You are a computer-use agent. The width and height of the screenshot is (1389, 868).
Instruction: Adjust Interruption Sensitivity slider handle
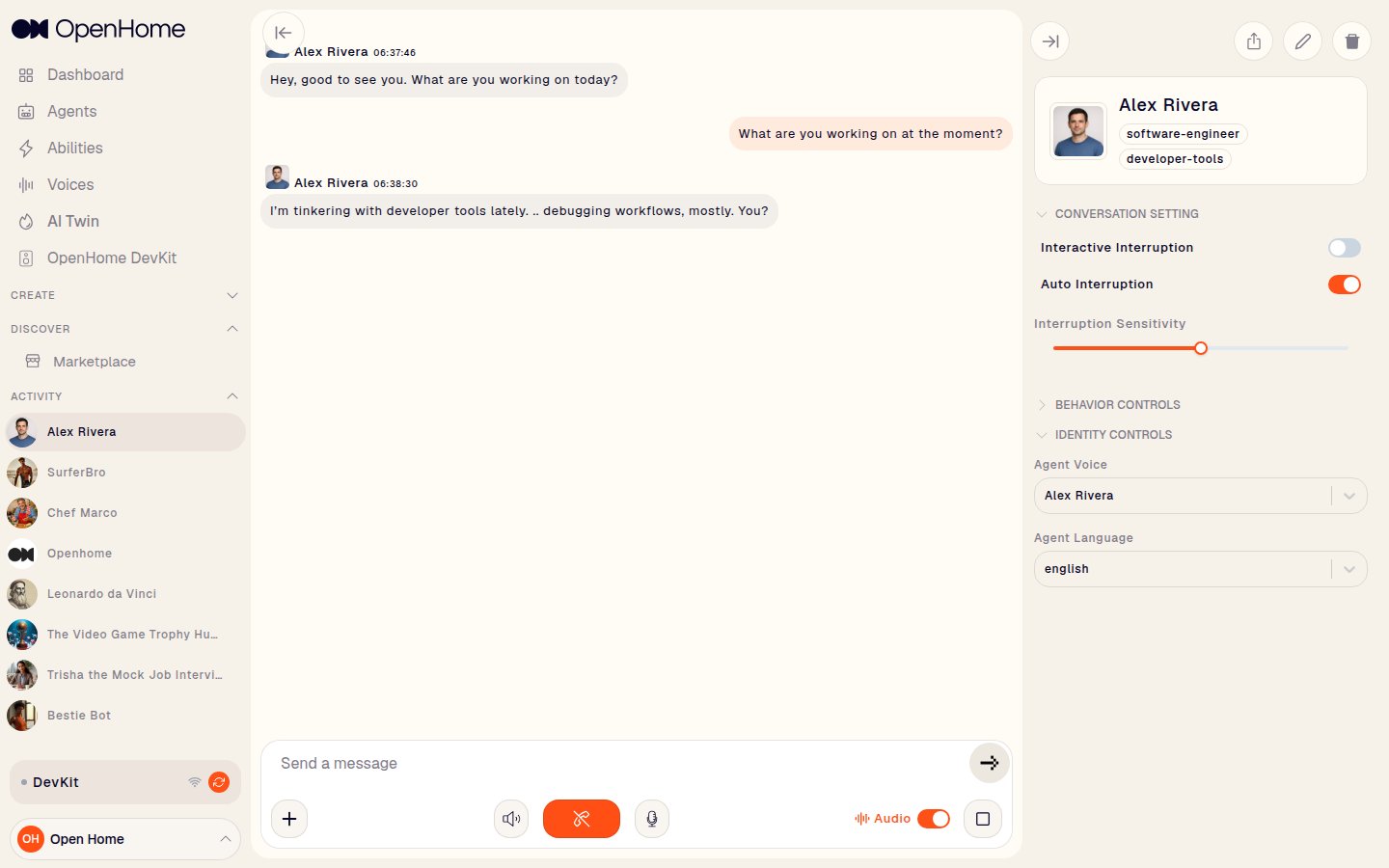1201,348
